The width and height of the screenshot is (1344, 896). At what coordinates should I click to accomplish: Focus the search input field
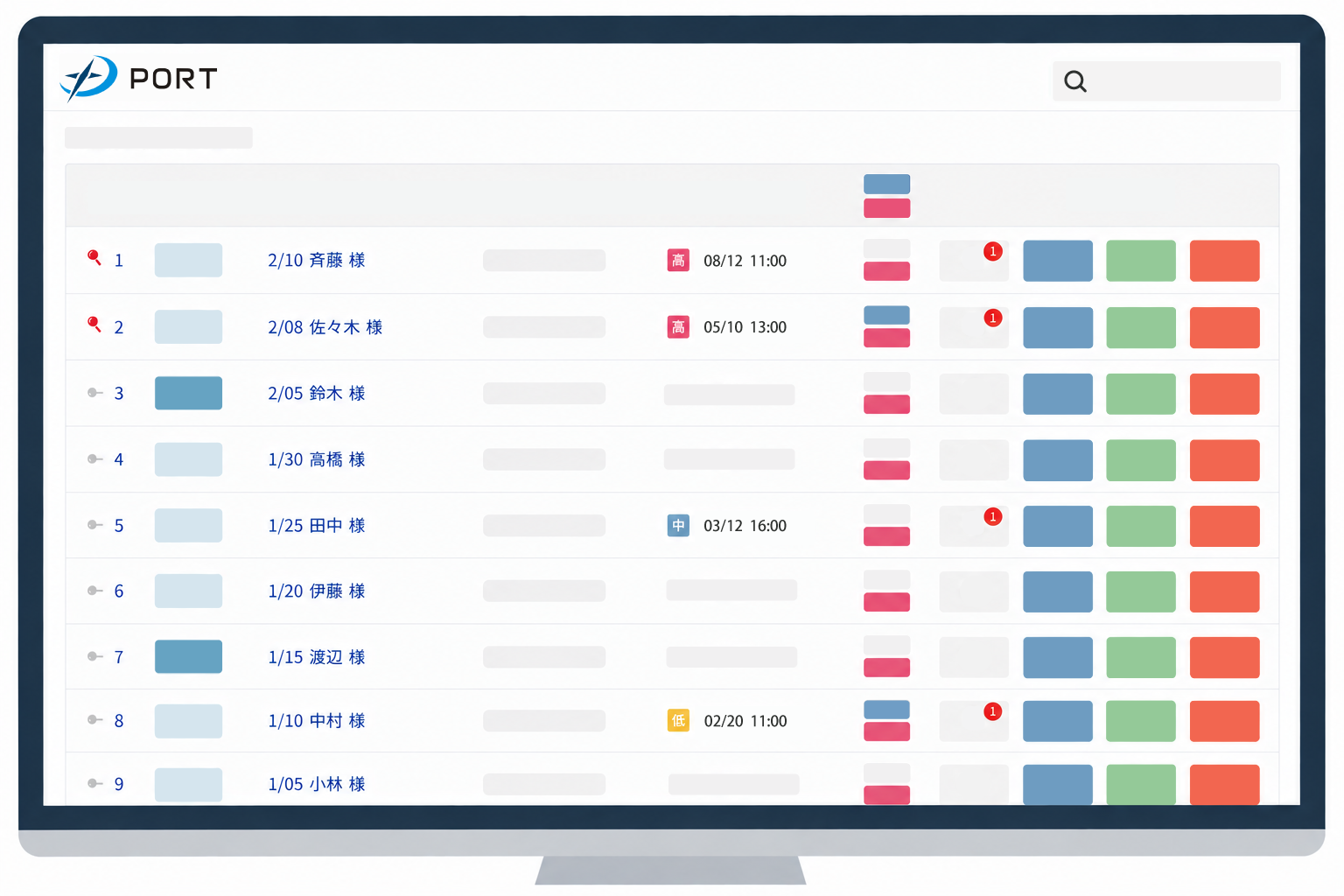point(1166,81)
